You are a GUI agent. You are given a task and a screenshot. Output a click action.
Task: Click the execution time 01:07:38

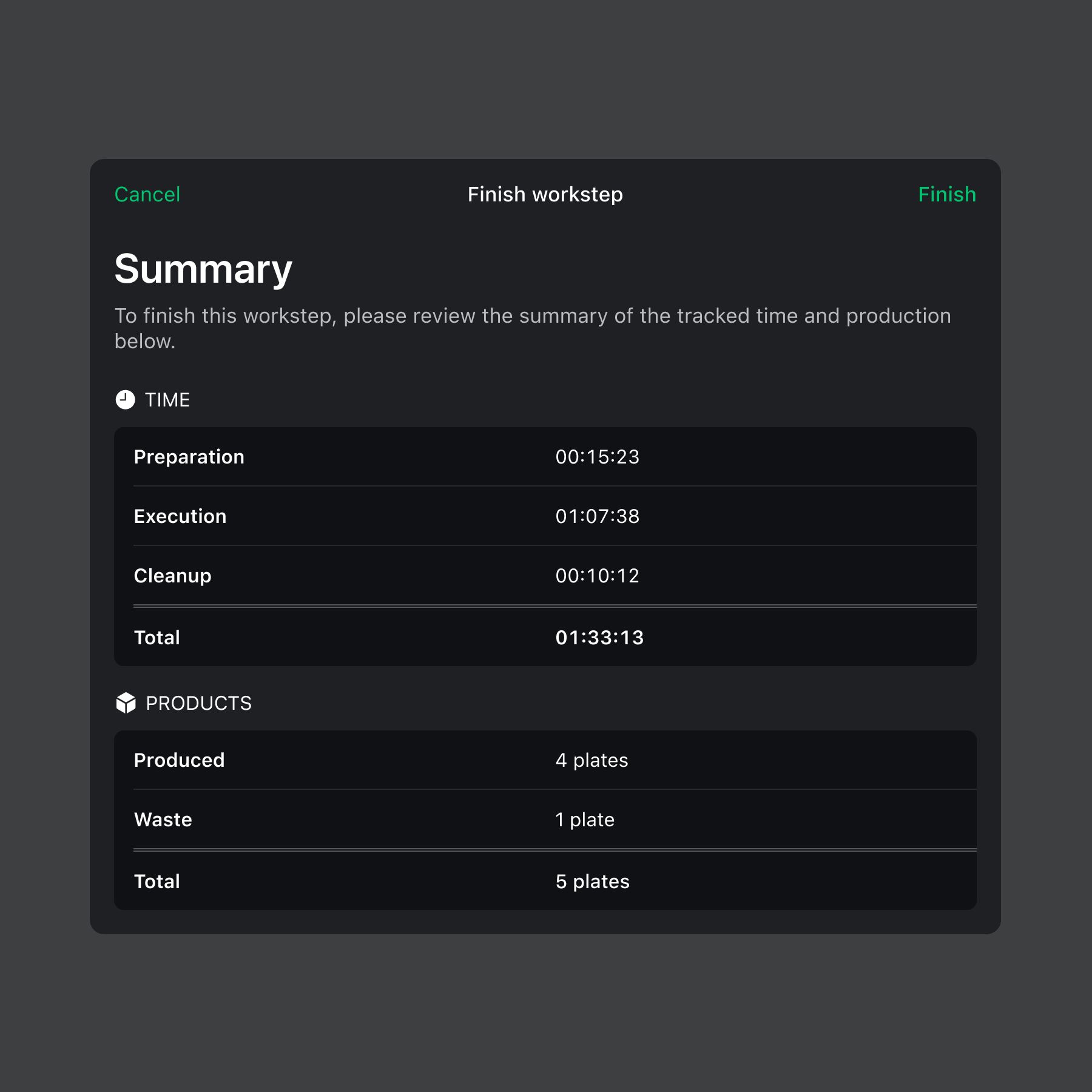click(598, 516)
